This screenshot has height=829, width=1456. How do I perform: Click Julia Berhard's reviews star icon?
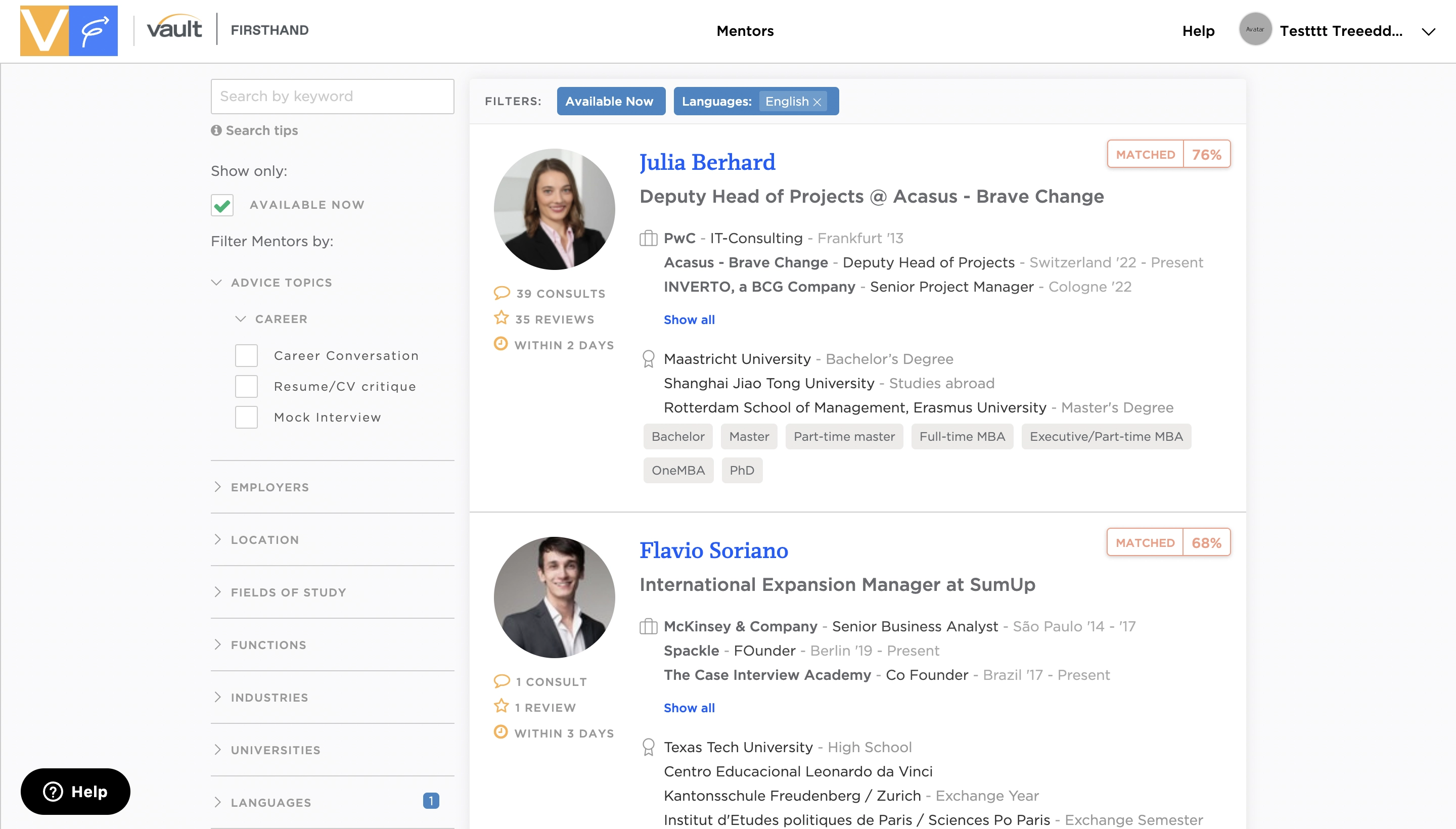click(x=501, y=318)
